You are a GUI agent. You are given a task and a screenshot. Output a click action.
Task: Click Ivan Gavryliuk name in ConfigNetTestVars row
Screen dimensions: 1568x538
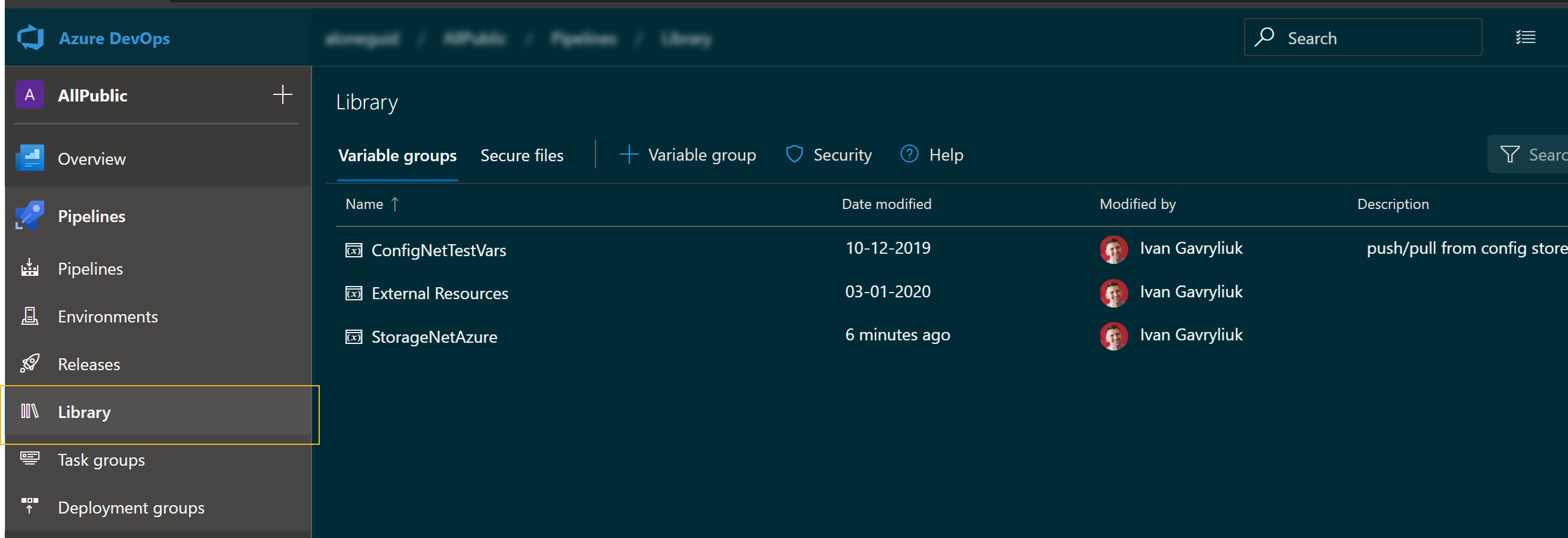1190,248
